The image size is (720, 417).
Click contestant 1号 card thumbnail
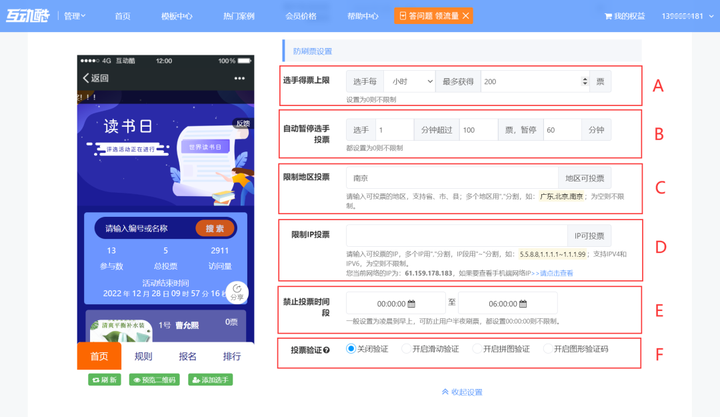(x=121, y=331)
